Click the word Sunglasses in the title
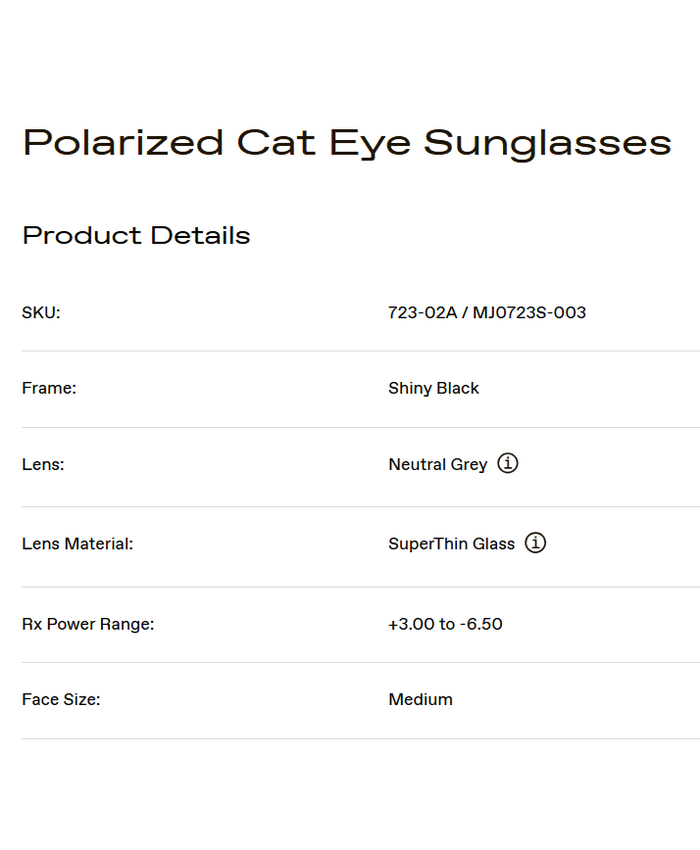The width and height of the screenshot is (700, 850). [547, 143]
